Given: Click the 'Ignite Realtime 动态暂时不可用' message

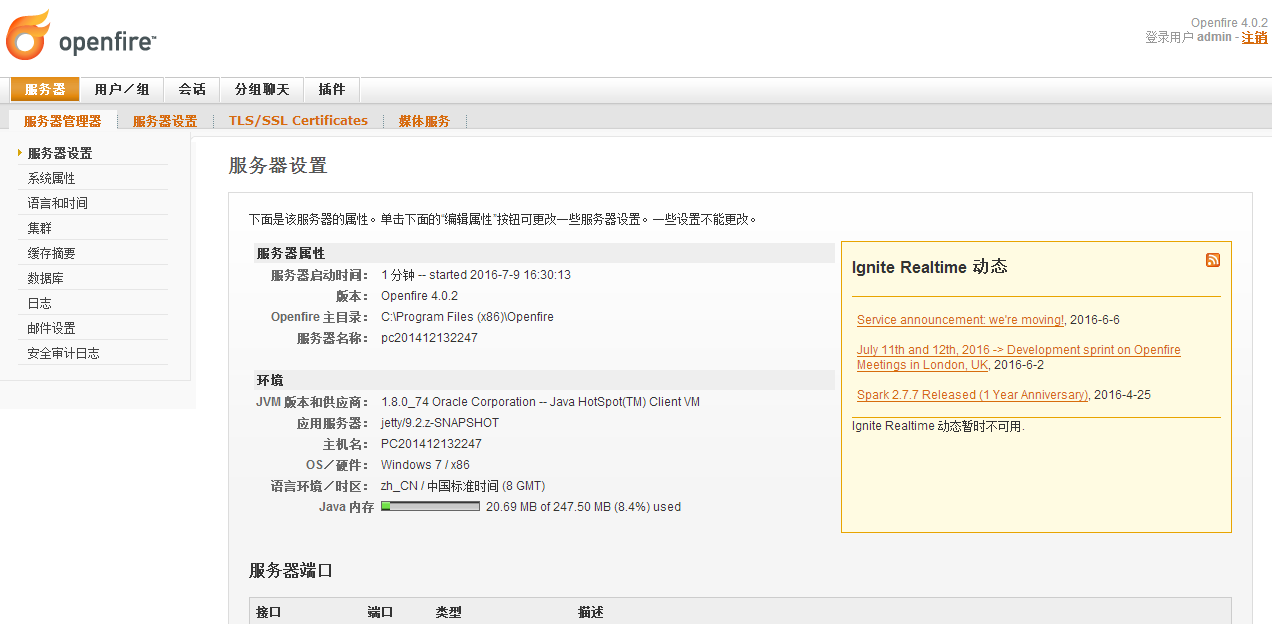Looking at the screenshot, I should 938,426.
